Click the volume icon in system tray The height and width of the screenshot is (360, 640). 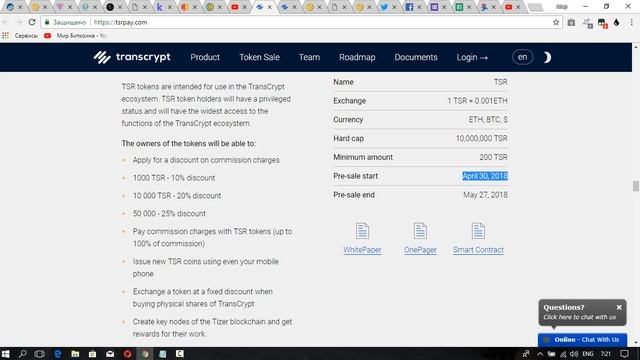tap(574, 354)
